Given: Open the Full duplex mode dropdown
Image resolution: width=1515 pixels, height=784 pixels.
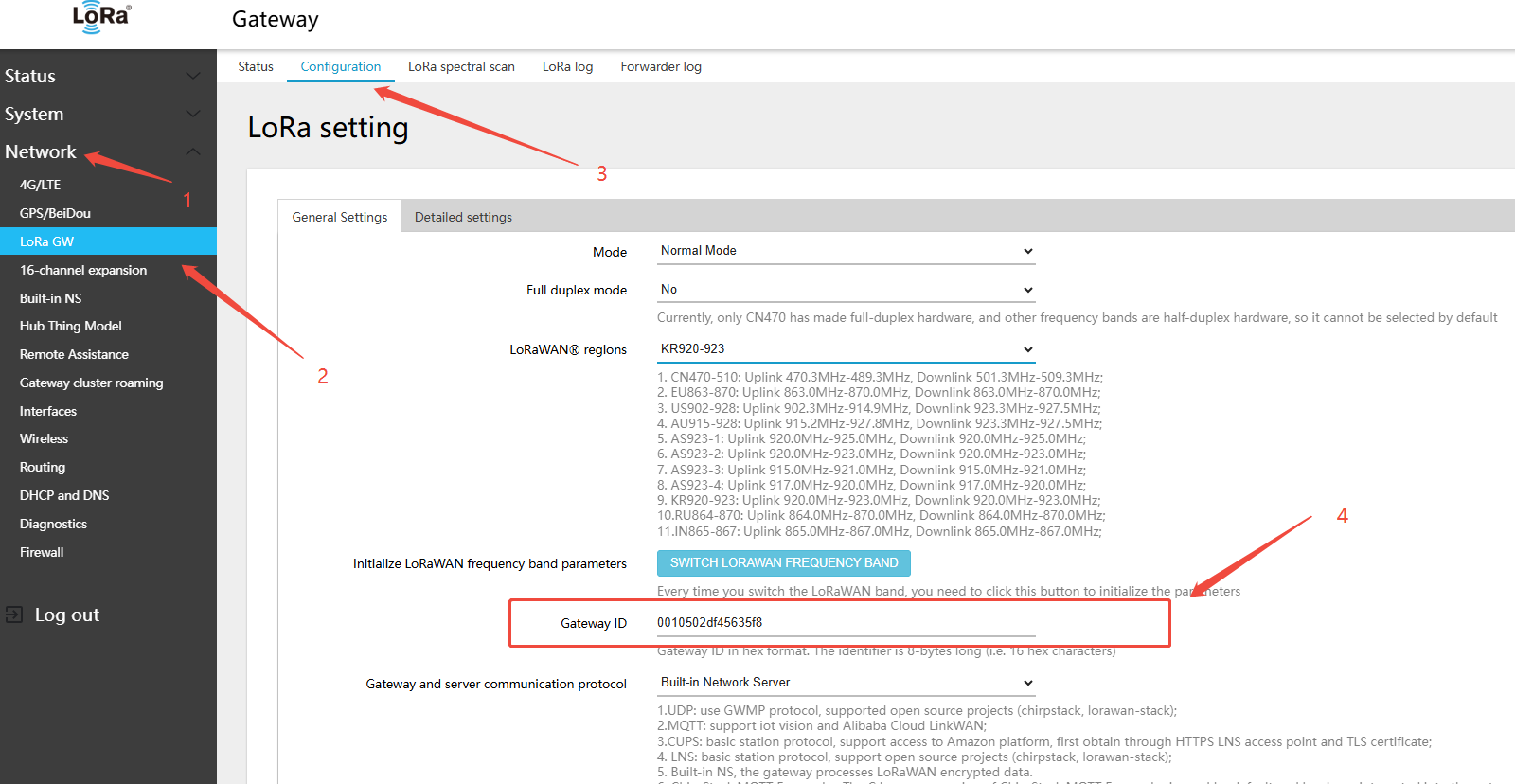Looking at the screenshot, I should [x=846, y=290].
